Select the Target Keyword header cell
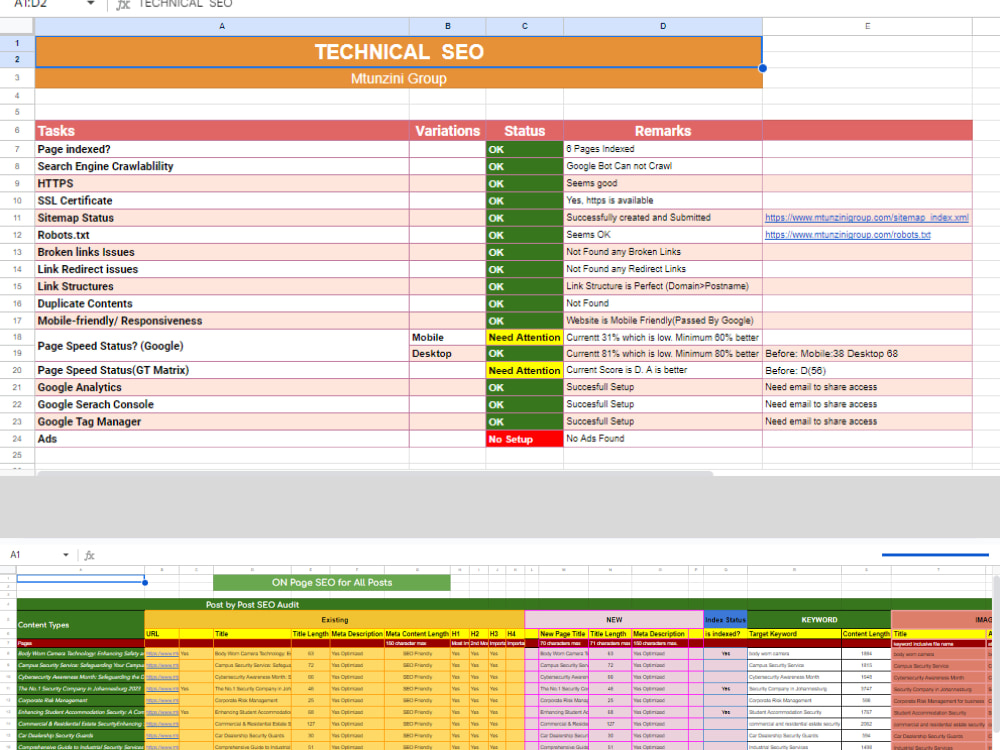The width and height of the screenshot is (1000, 750). [794, 634]
